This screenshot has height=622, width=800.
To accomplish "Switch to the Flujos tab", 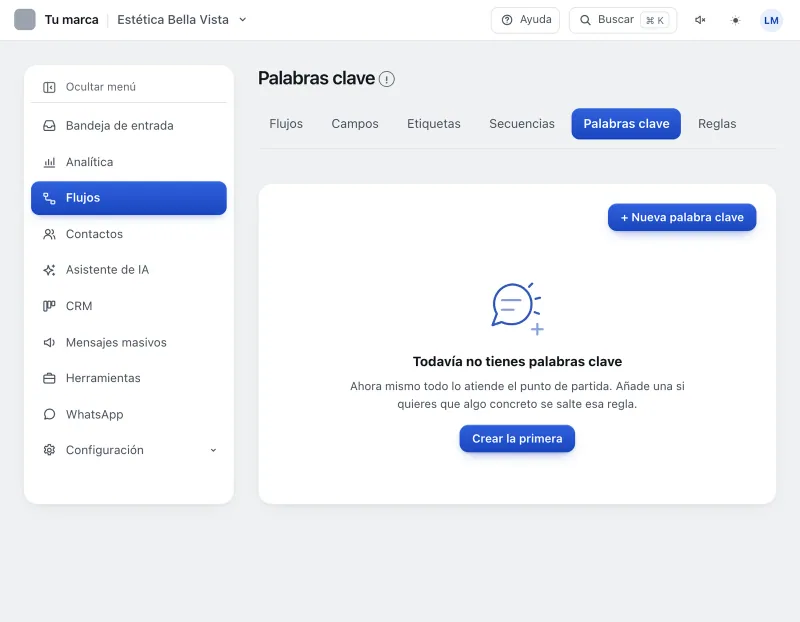I will (x=286, y=123).
